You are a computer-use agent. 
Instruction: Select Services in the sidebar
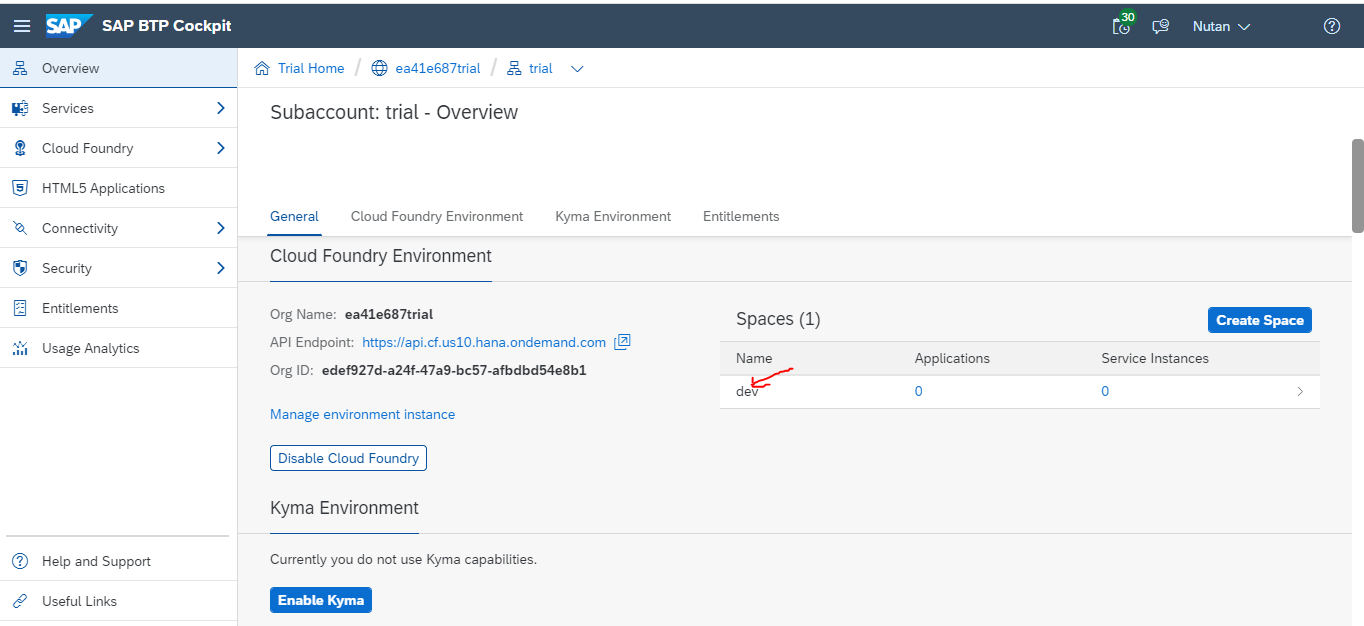118,108
